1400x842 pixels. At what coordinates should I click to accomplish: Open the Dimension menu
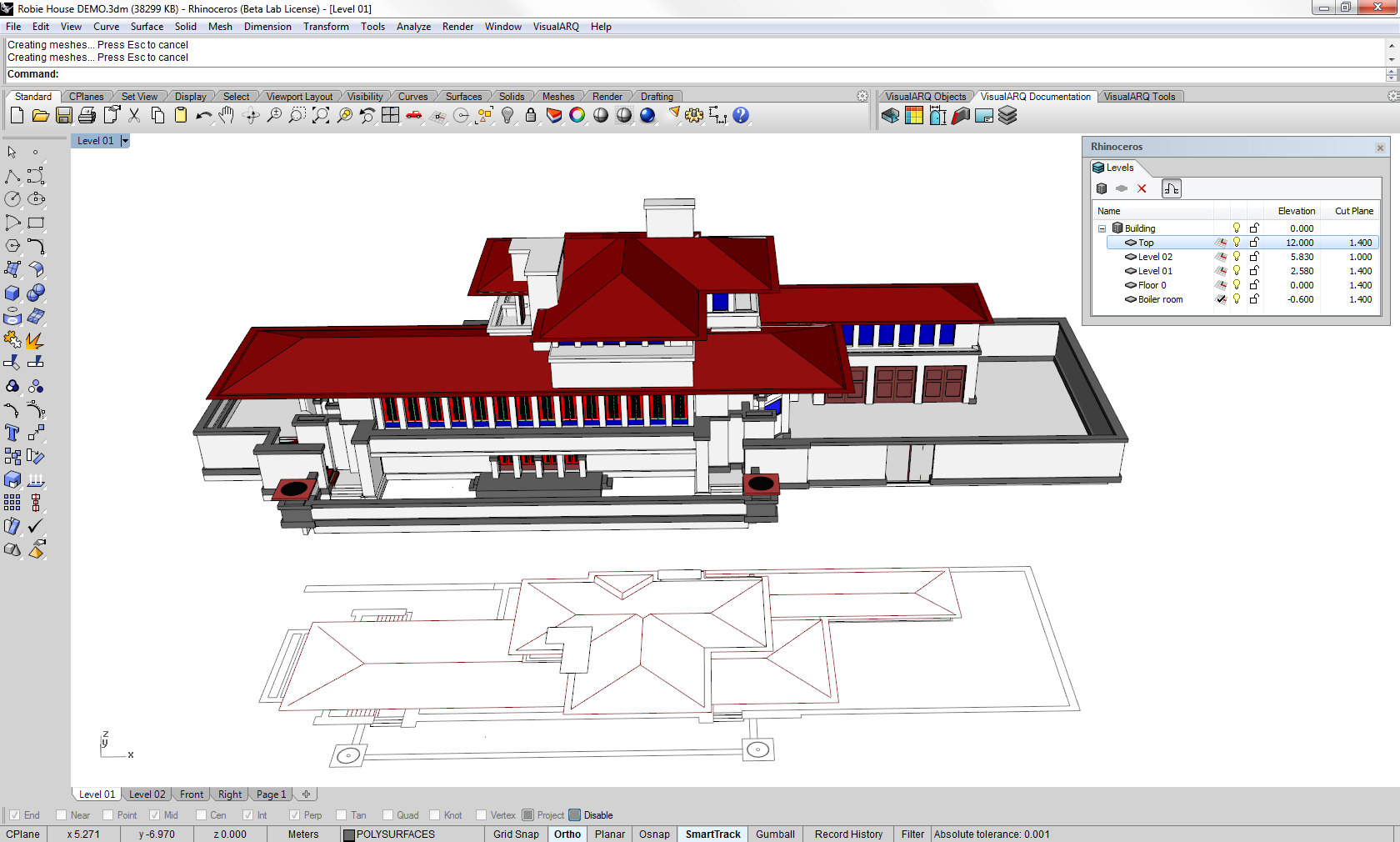click(267, 27)
